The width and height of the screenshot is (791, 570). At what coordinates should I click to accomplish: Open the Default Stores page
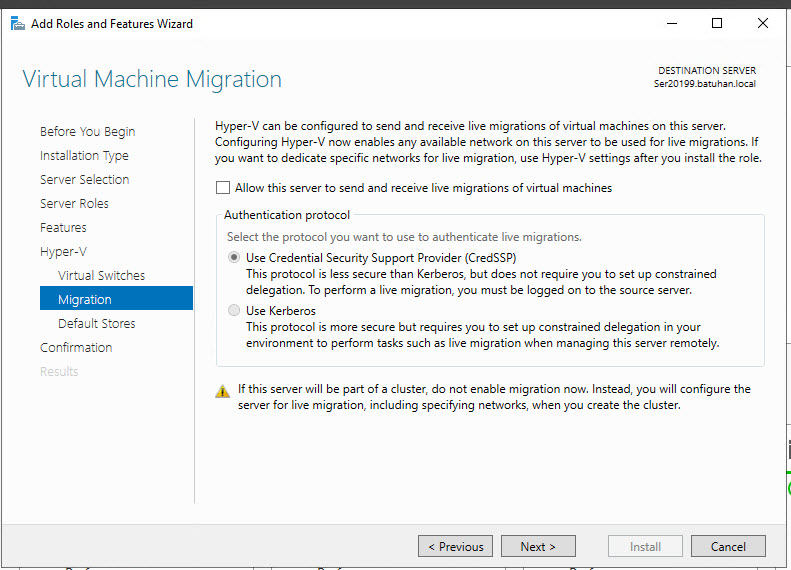click(x=96, y=324)
